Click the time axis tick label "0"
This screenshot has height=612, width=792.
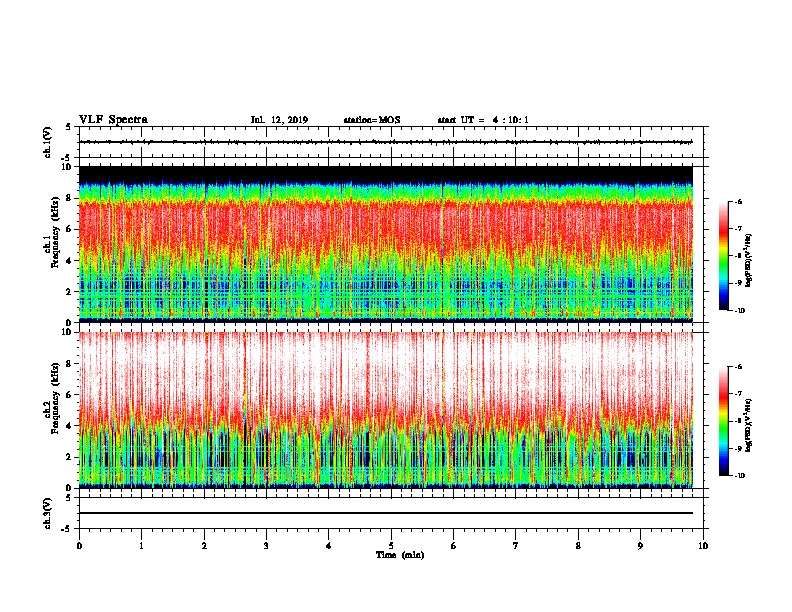tap(79, 546)
